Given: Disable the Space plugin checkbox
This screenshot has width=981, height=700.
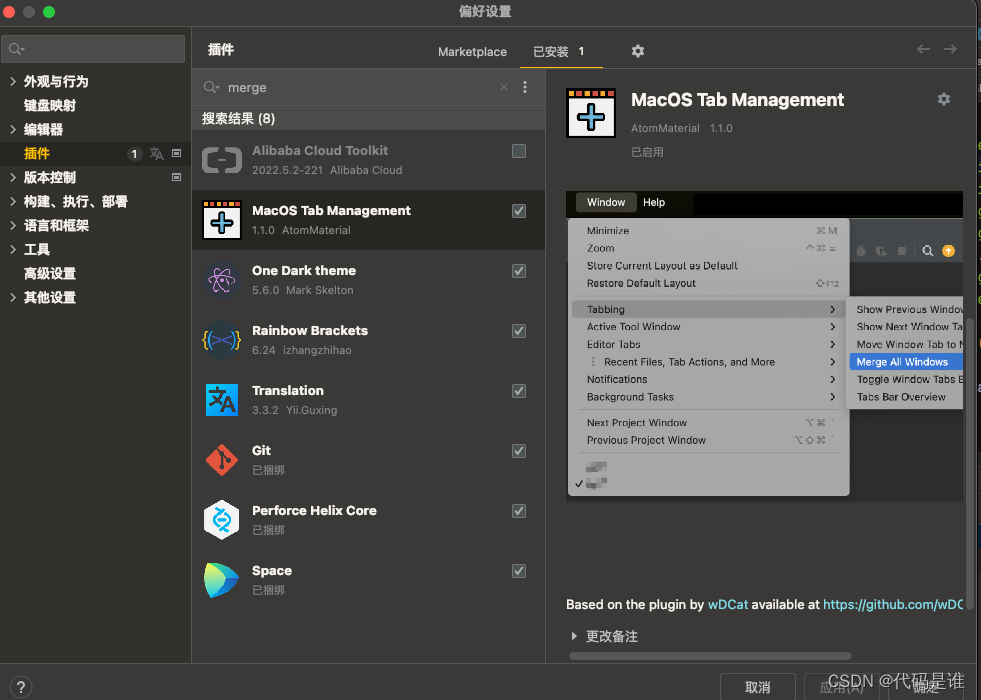Looking at the screenshot, I should [x=519, y=571].
